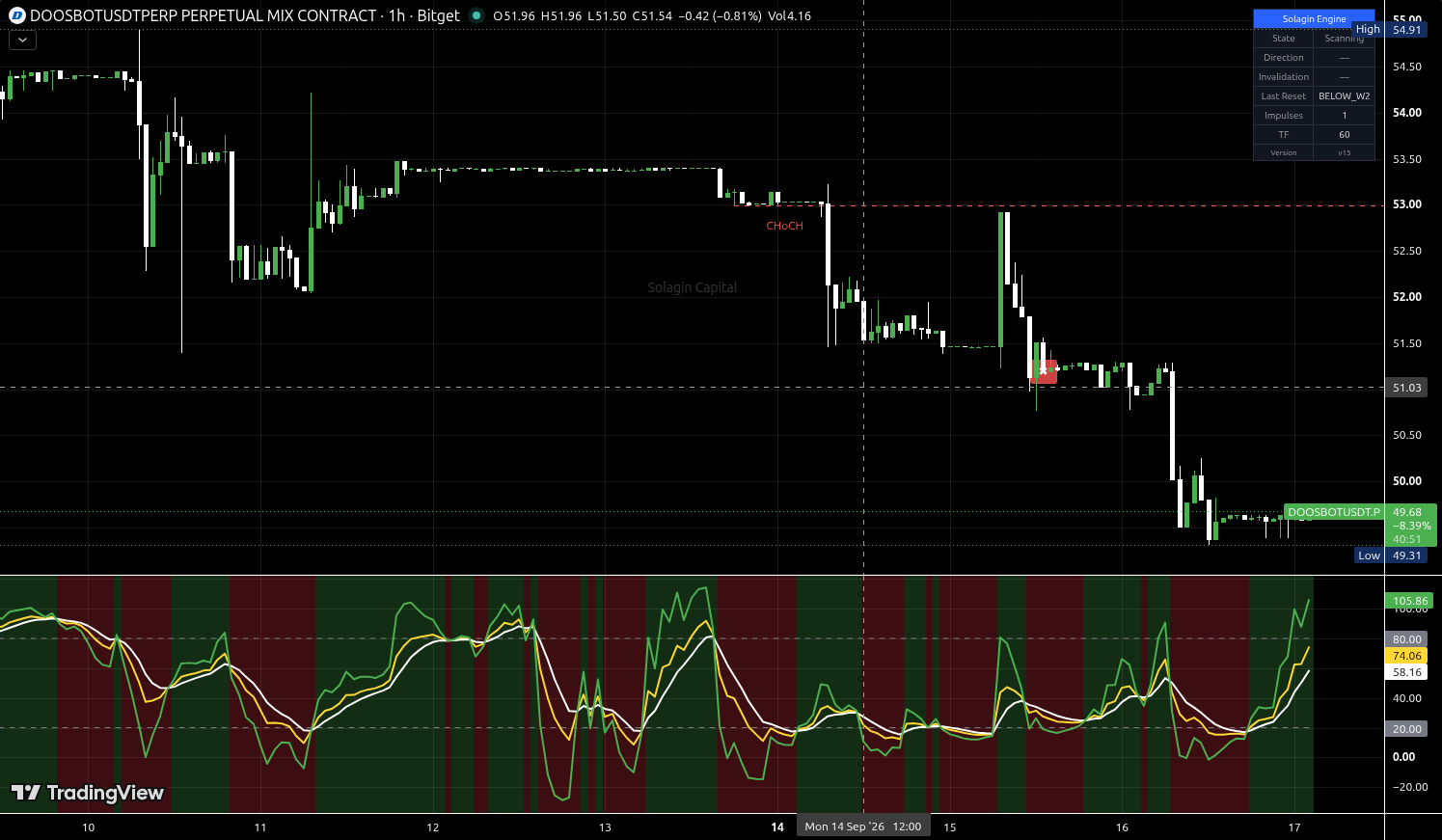Click the Last Reset row label
Image resolution: width=1442 pixels, height=840 pixels.
[x=1284, y=96]
